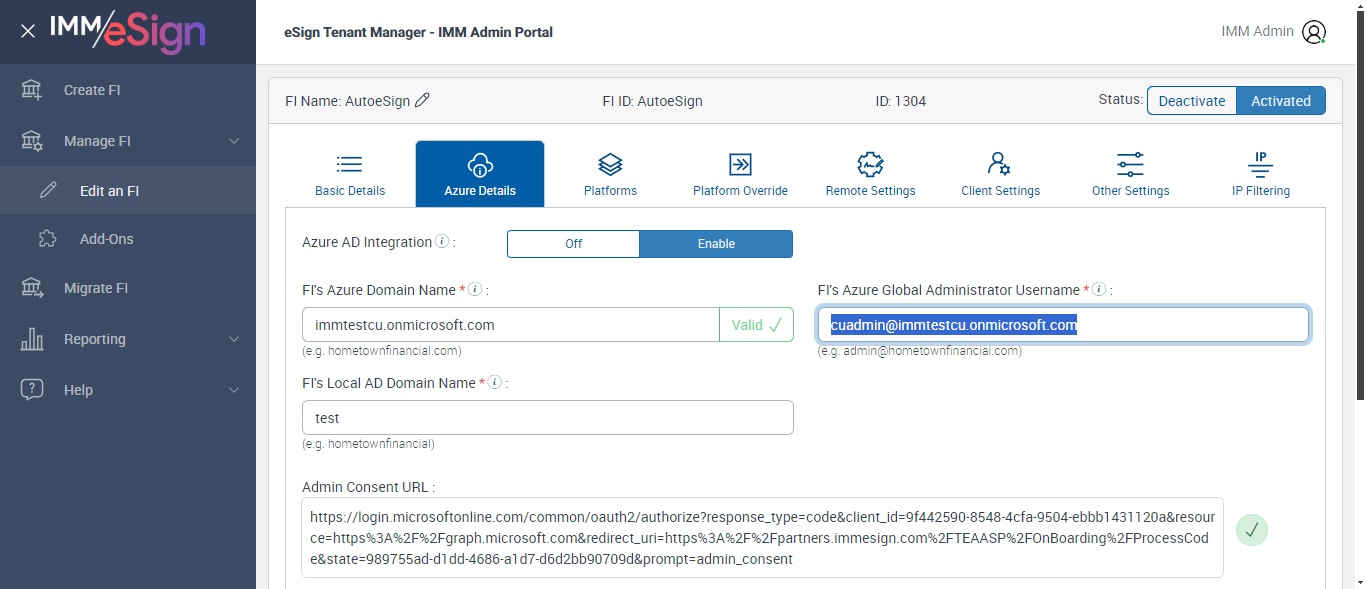The image size is (1366, 589).
Task: Click the Client Settings person-gear icon
Action: [x=1000, y=164]
